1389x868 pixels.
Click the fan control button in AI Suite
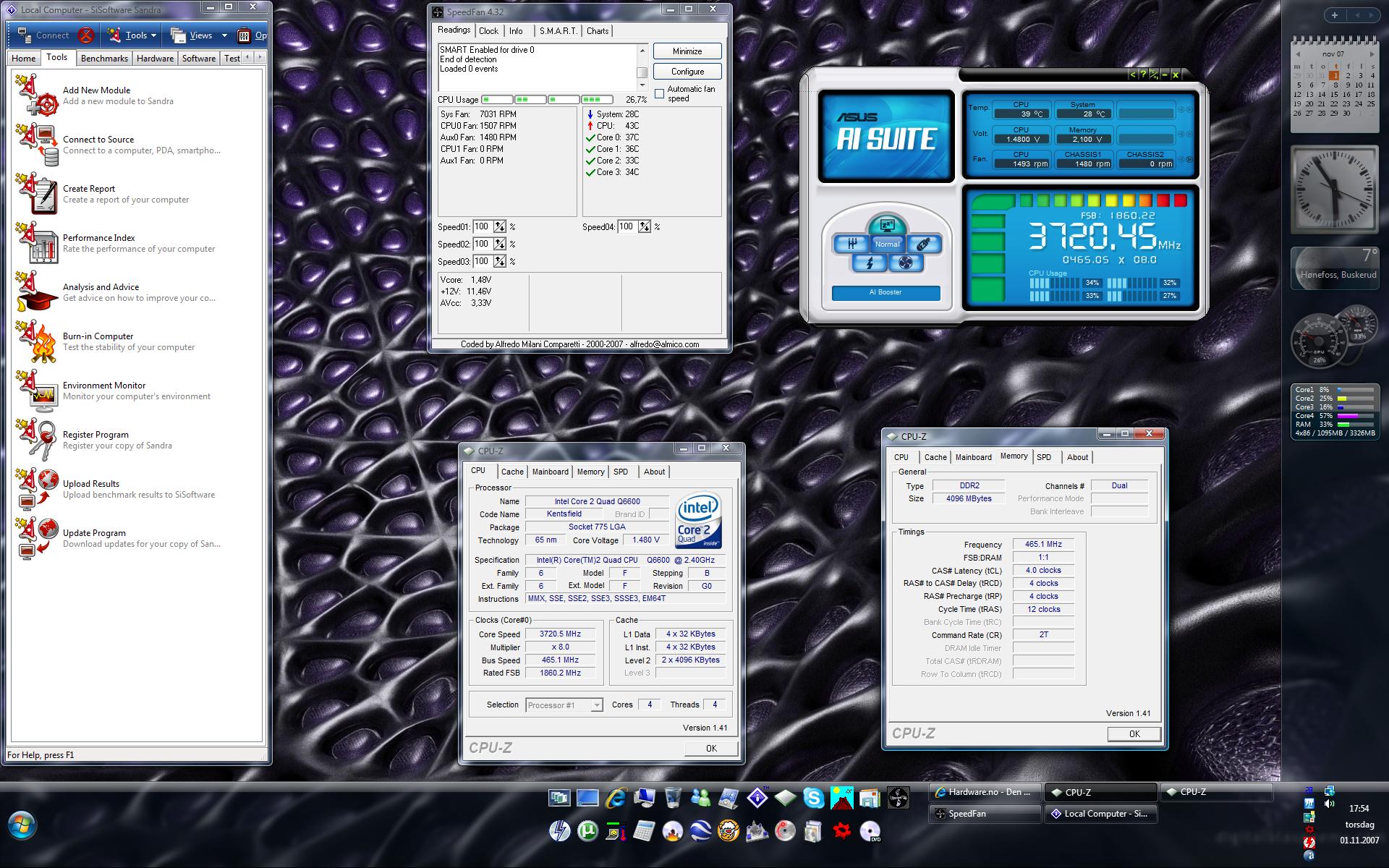pyautogui.click(x=906, y=263)
